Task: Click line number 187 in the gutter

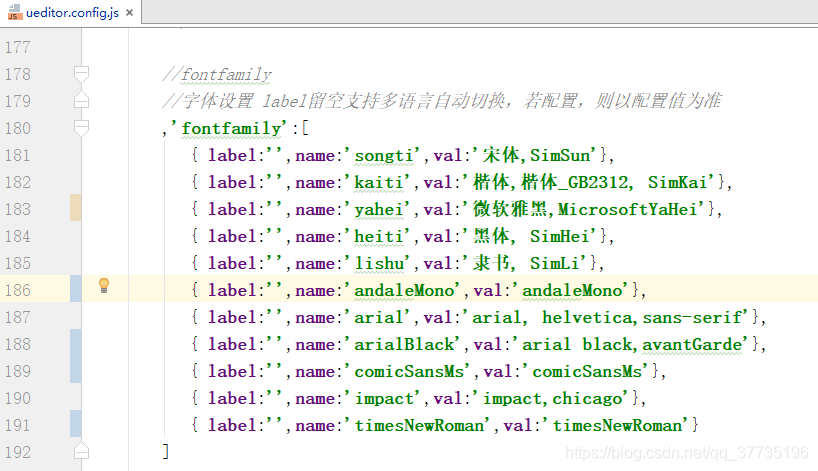Action: tap(17, 317)
